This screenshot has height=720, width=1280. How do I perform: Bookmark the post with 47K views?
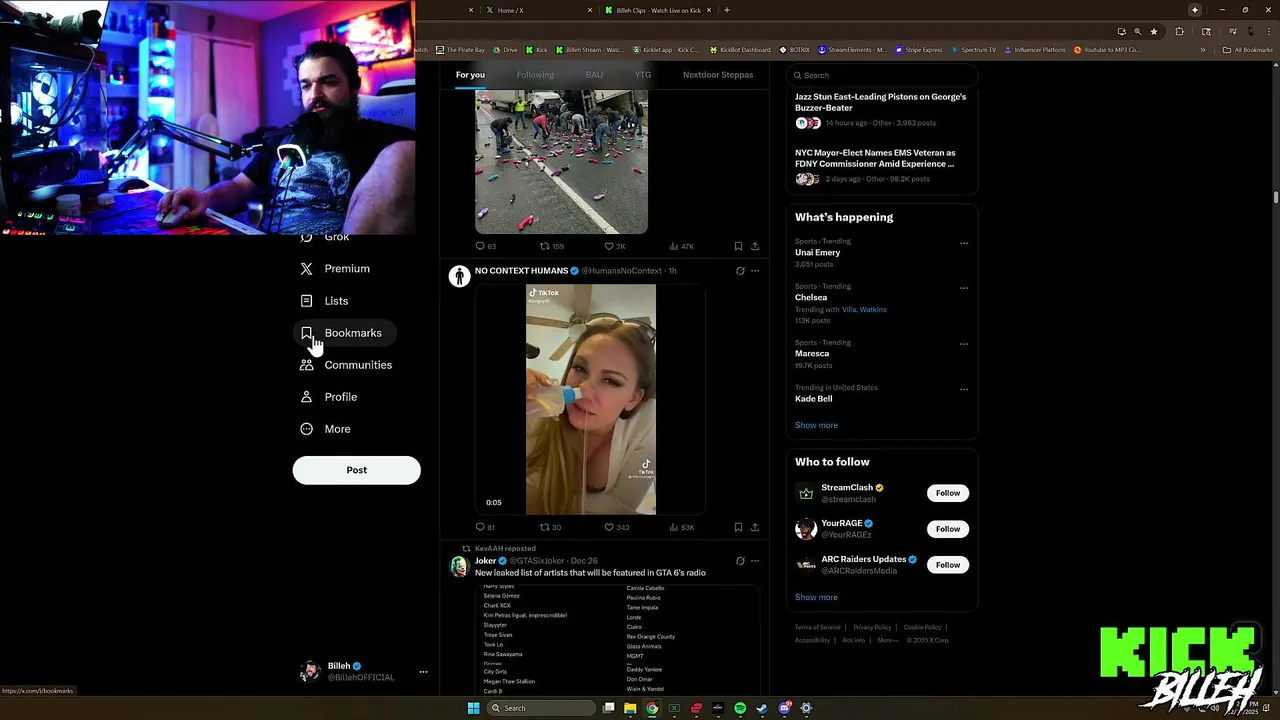pos(738,246)
